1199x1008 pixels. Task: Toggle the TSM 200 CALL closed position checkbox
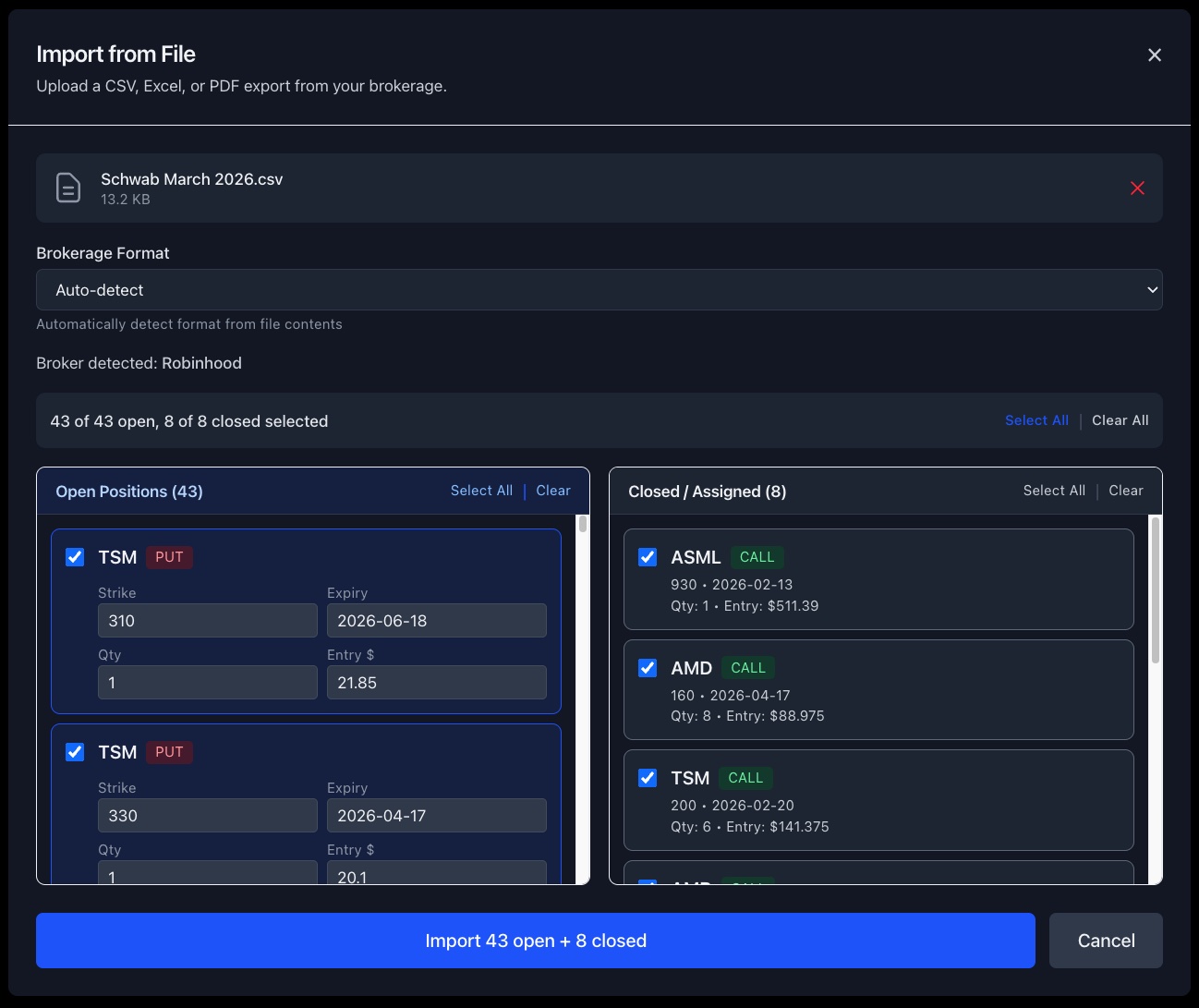pyautogui.click(x=647, y=777)
